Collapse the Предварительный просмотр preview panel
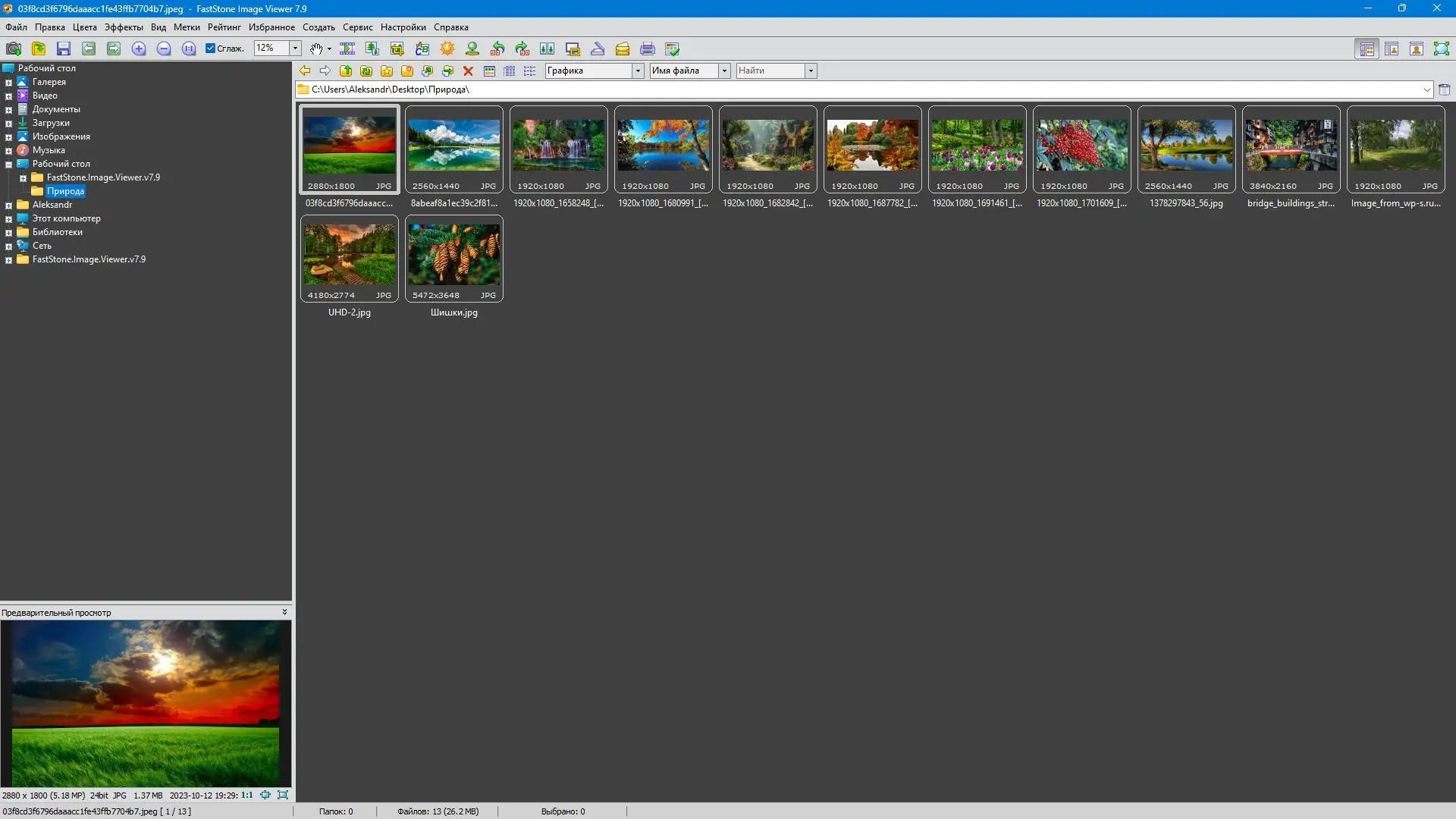 [x=284, y=612]
